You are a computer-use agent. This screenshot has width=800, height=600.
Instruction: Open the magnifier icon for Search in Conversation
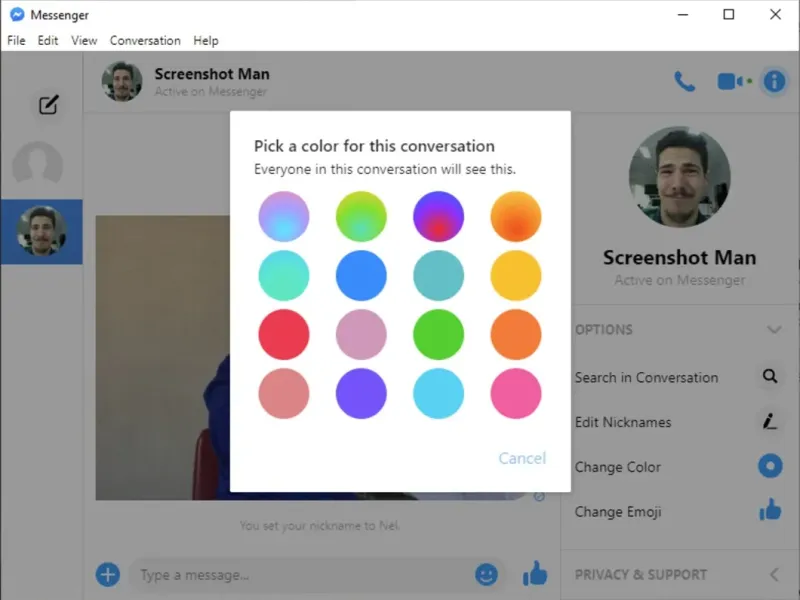click(770, 377)
